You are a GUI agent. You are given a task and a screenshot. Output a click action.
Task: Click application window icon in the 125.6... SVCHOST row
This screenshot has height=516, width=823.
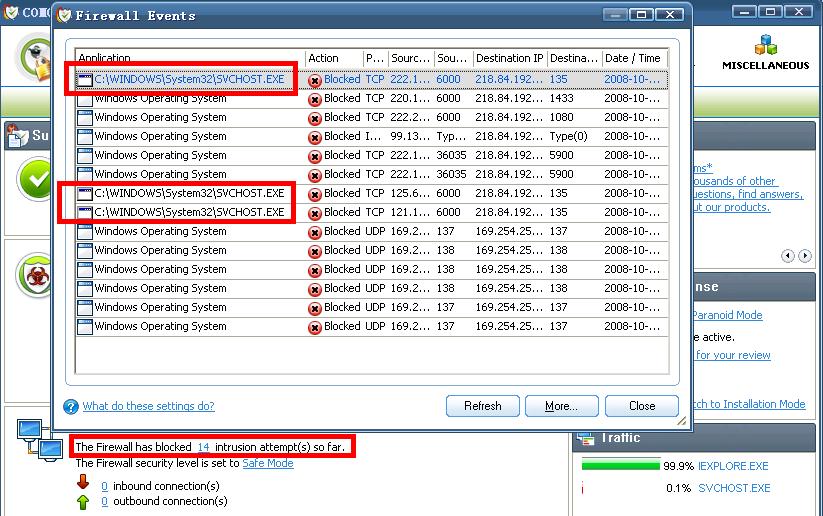pos(85,194)
